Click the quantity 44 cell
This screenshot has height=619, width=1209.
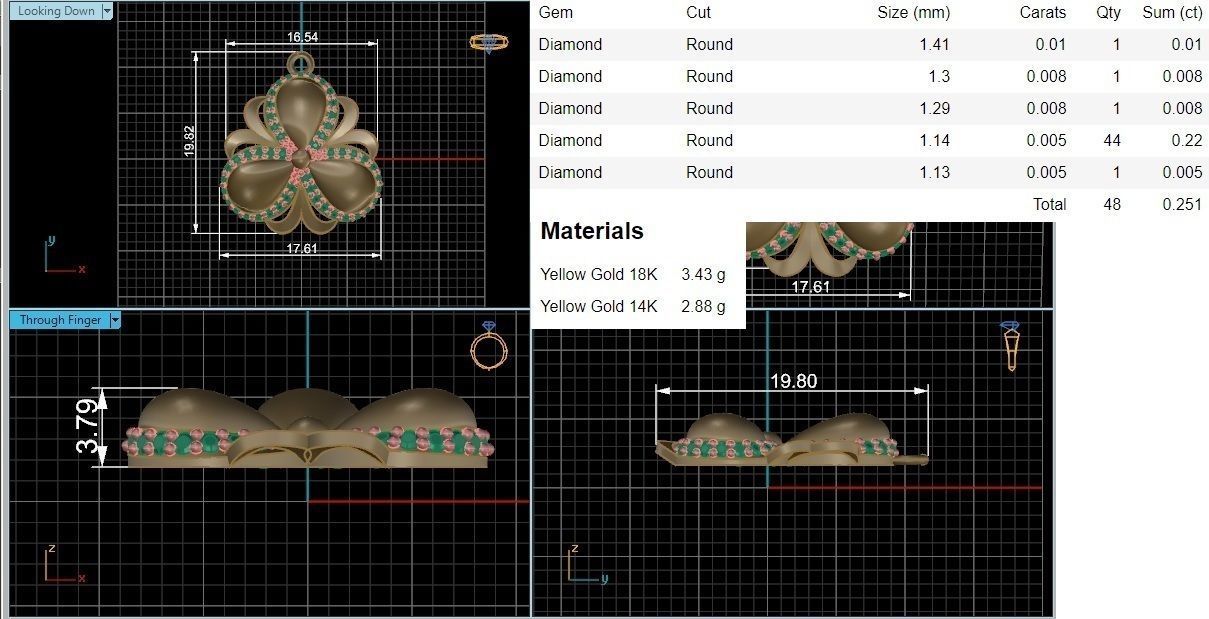(x=1112, y=140)
